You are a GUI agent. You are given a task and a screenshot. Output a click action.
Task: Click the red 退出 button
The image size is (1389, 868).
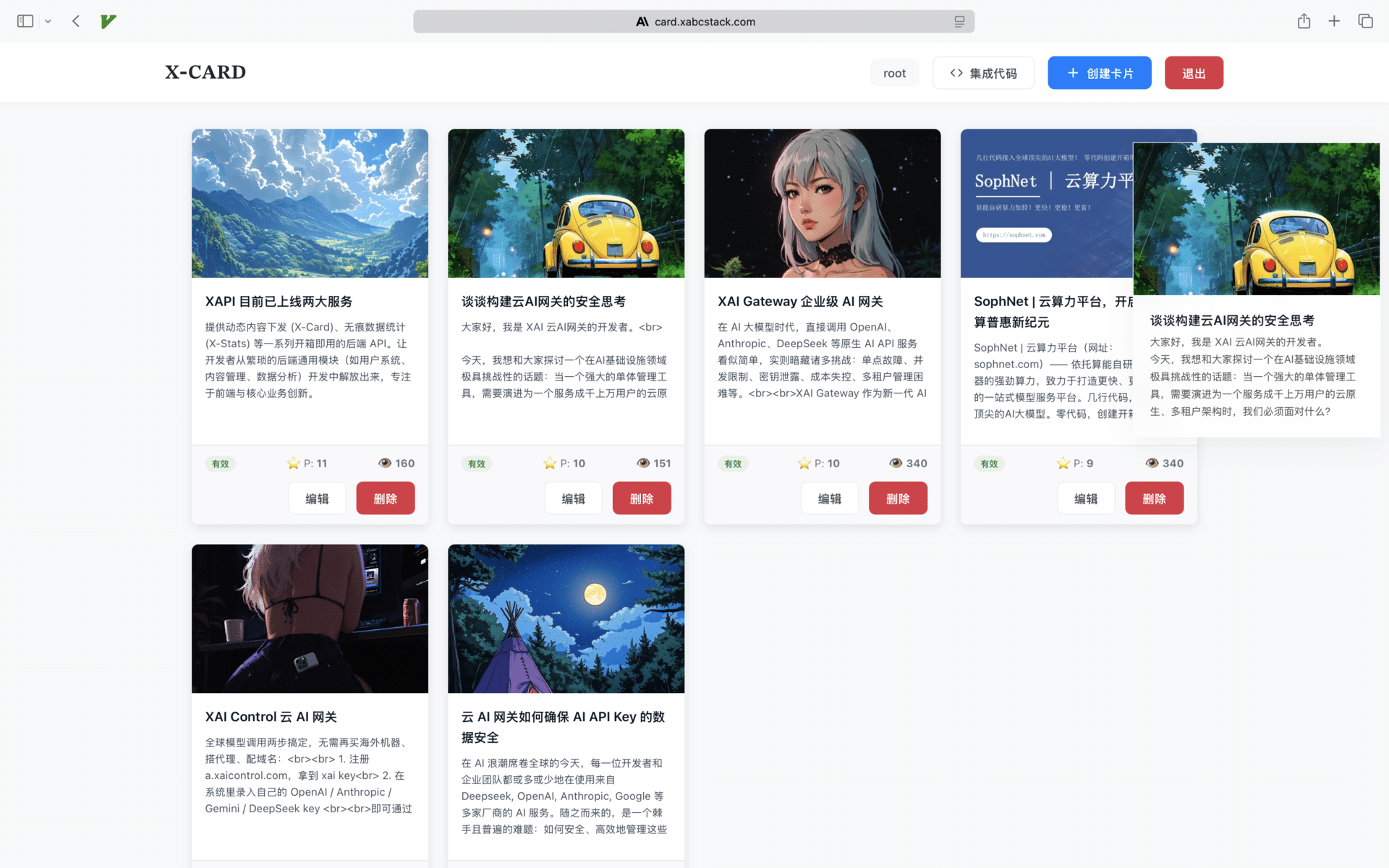coord(1194,72)
